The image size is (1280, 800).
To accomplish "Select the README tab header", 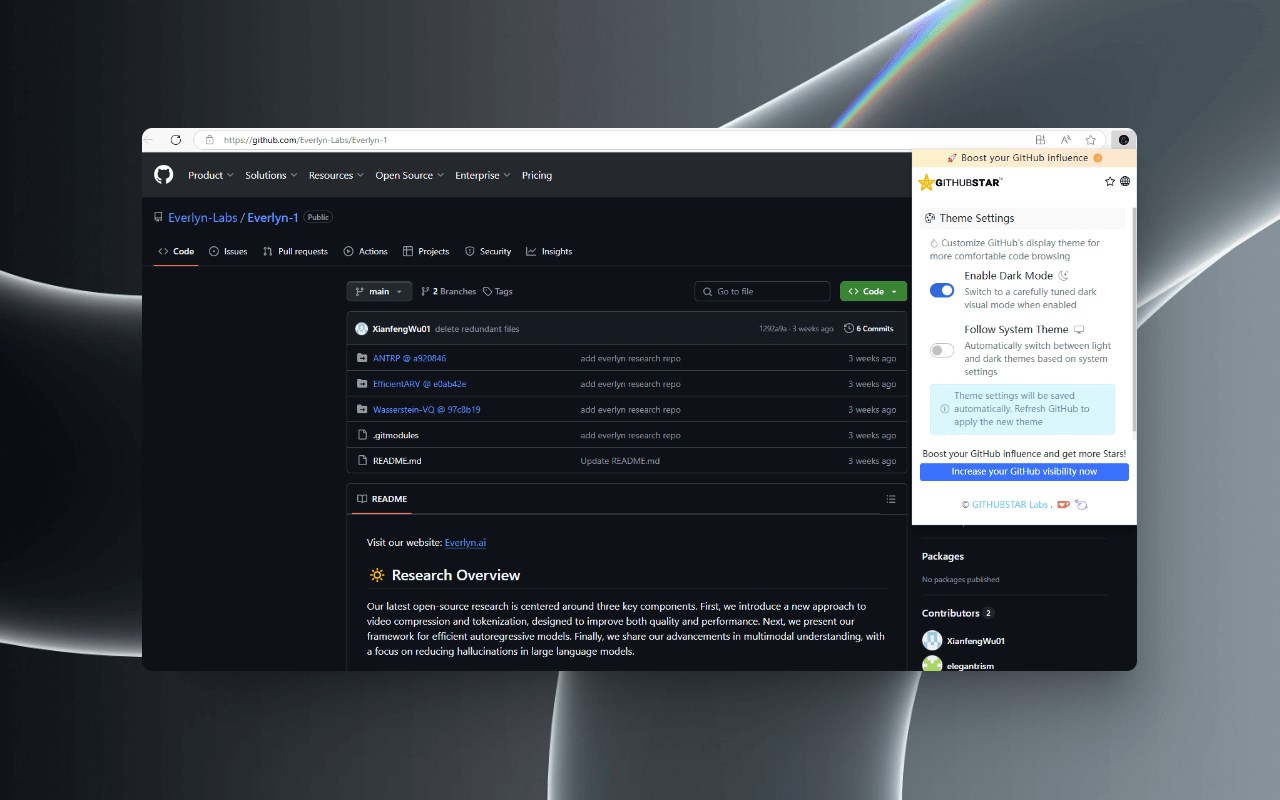I will tap(381, 499).
